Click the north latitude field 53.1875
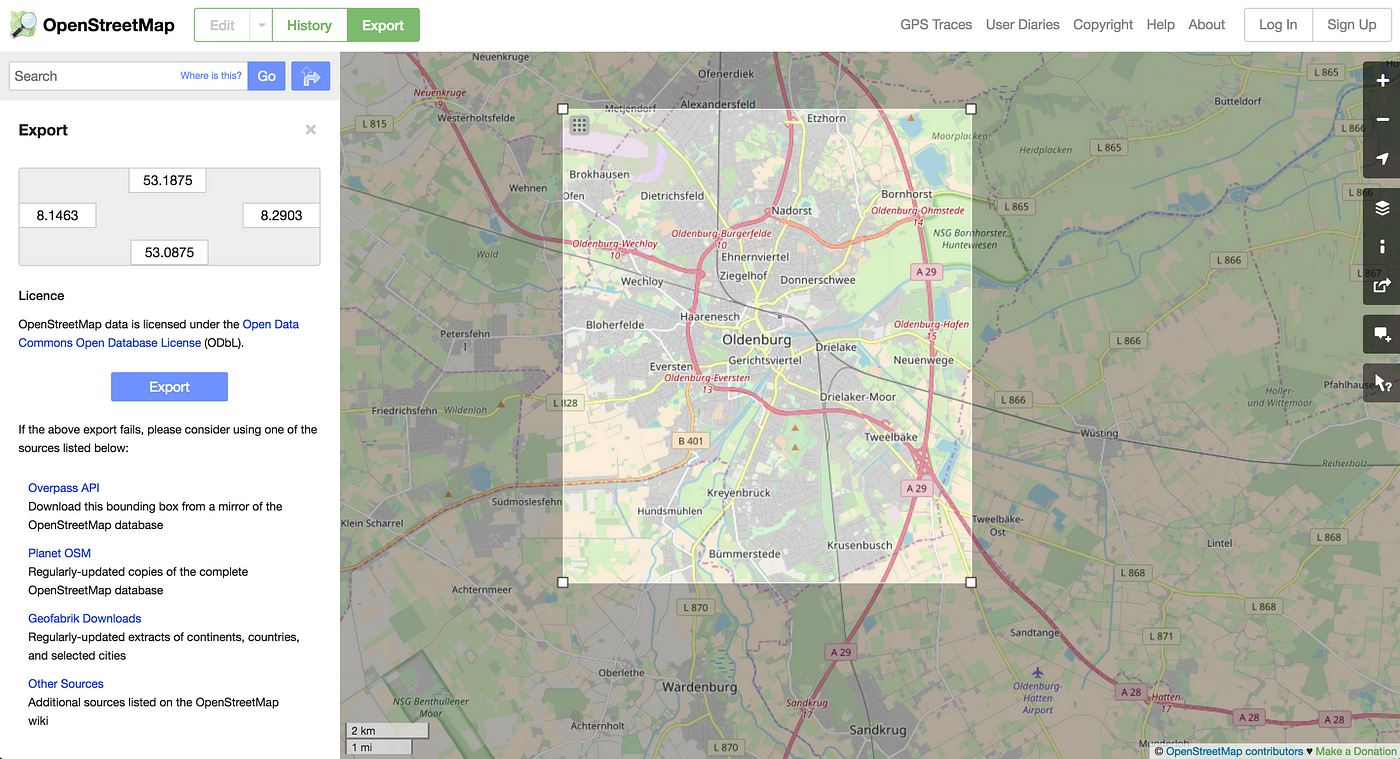 tap(168, 181)
